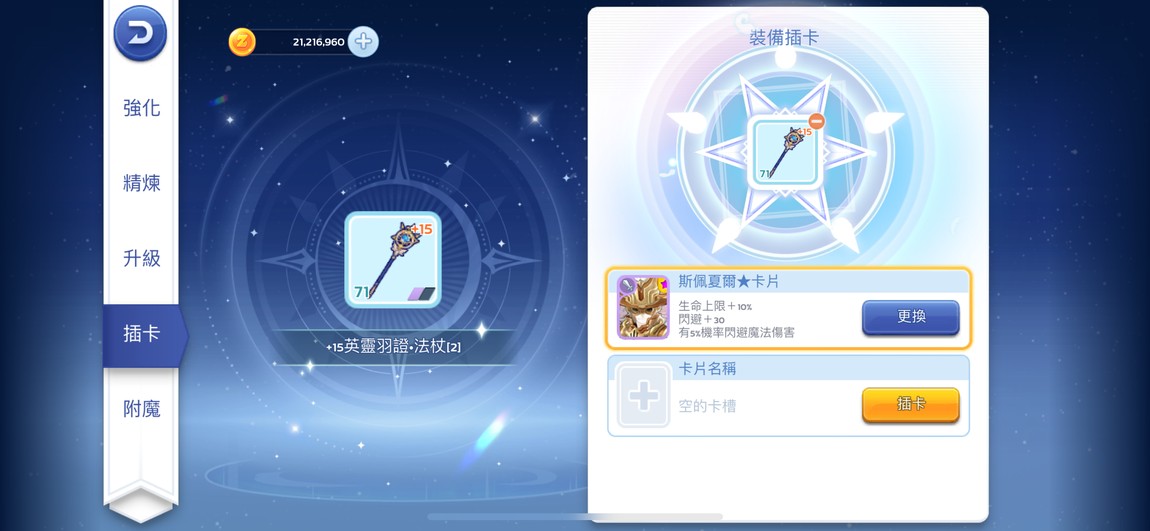This screenshot has width=1150, height=531.
Task: View the 斯佩夏爾★卡片 card portrait
Action: 643,307
